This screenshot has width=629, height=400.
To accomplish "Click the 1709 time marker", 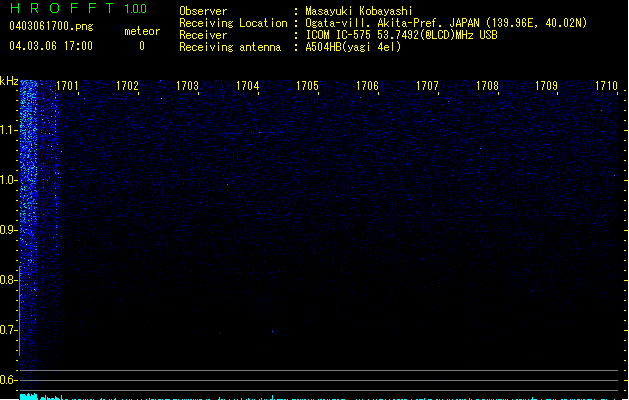I will [x=546, y=86].
